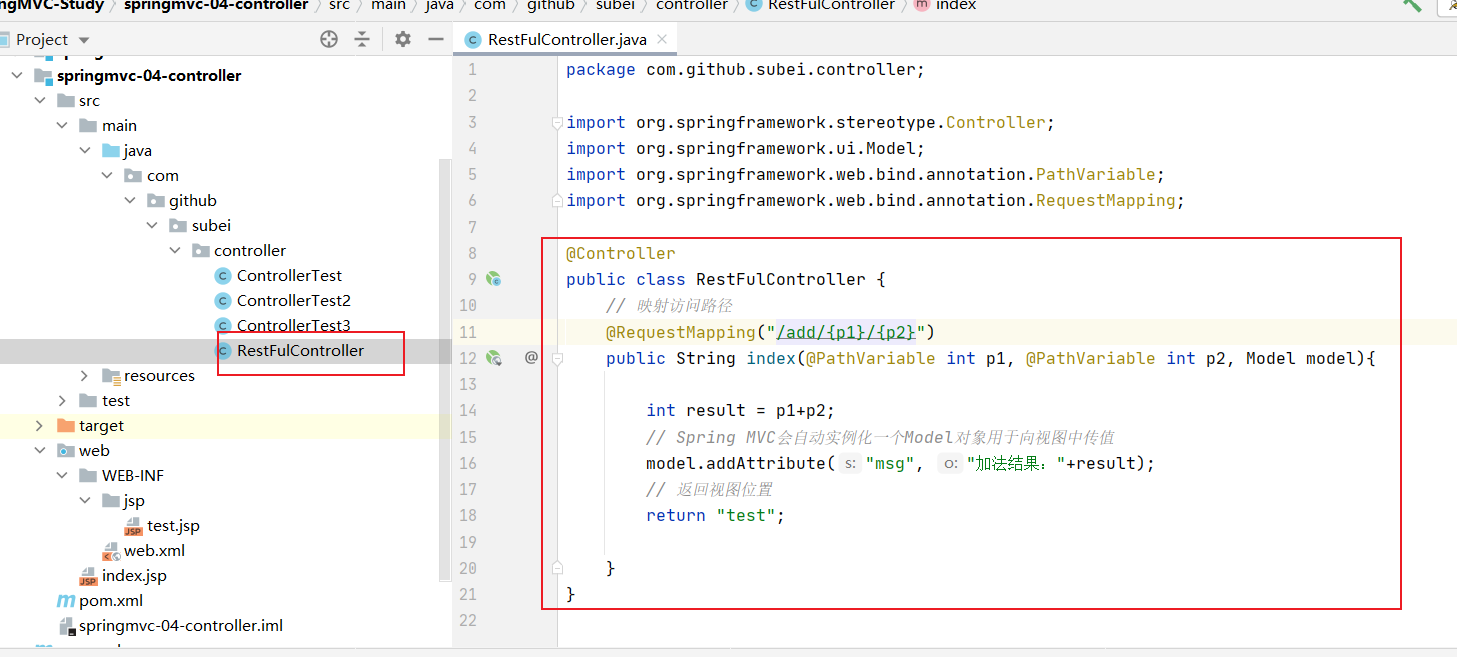Click the locate-in-project crosshair icon
The width and height of the screenshot is (1457, 657).
point(329,39)
